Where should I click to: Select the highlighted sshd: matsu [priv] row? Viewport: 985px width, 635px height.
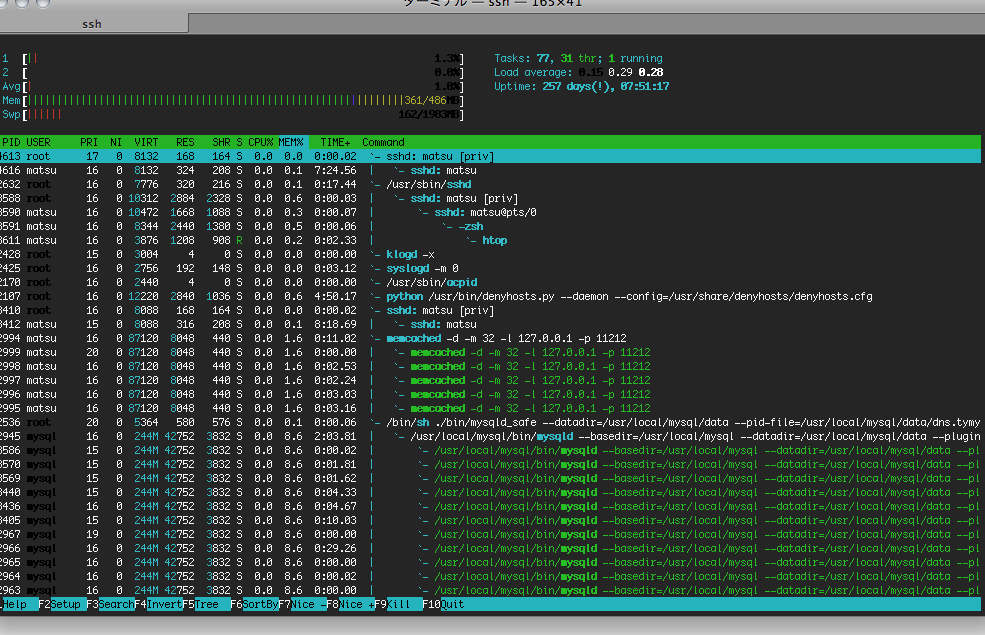(490, 156)
